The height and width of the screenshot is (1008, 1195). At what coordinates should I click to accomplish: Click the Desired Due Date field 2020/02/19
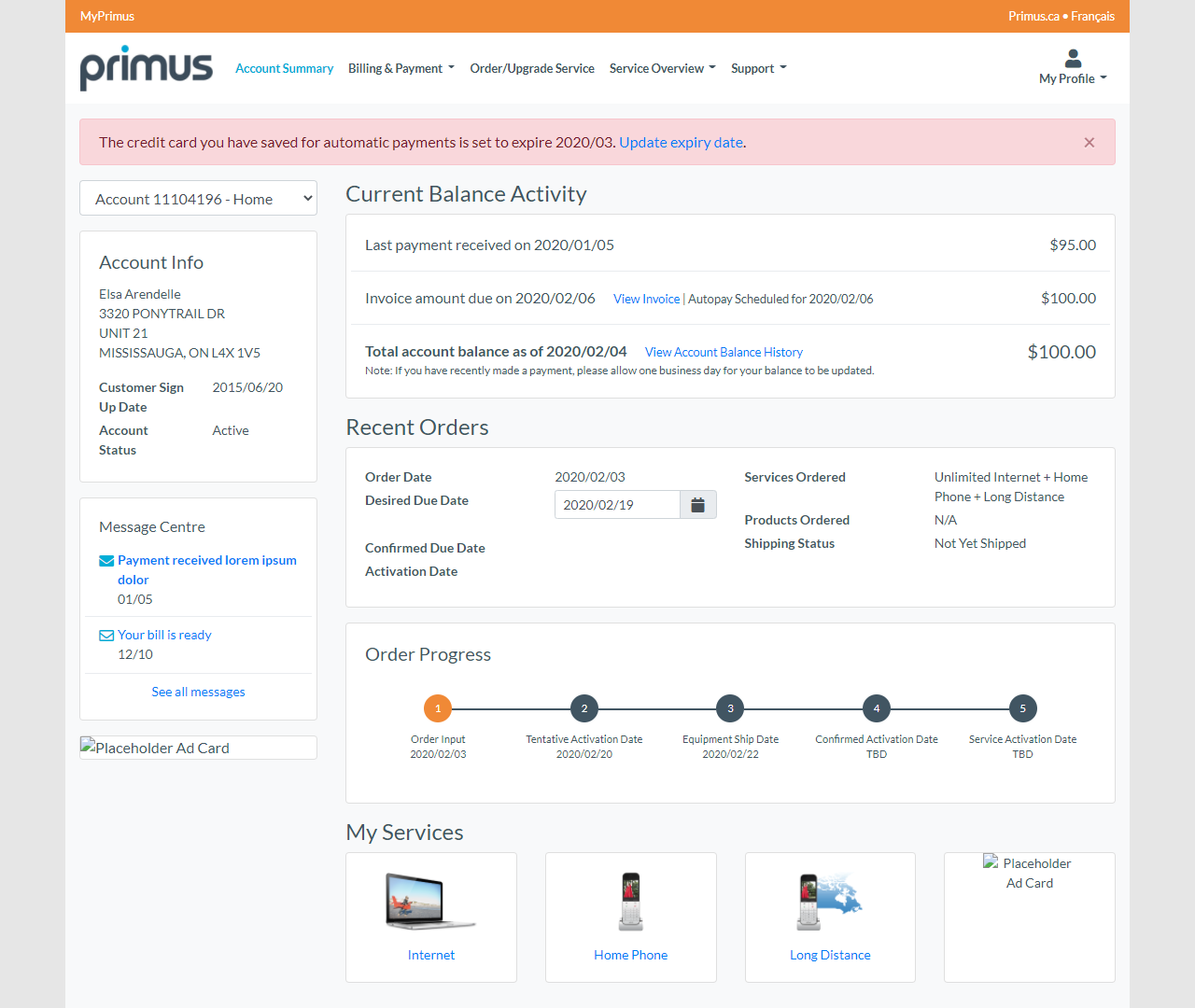(617, 505)
